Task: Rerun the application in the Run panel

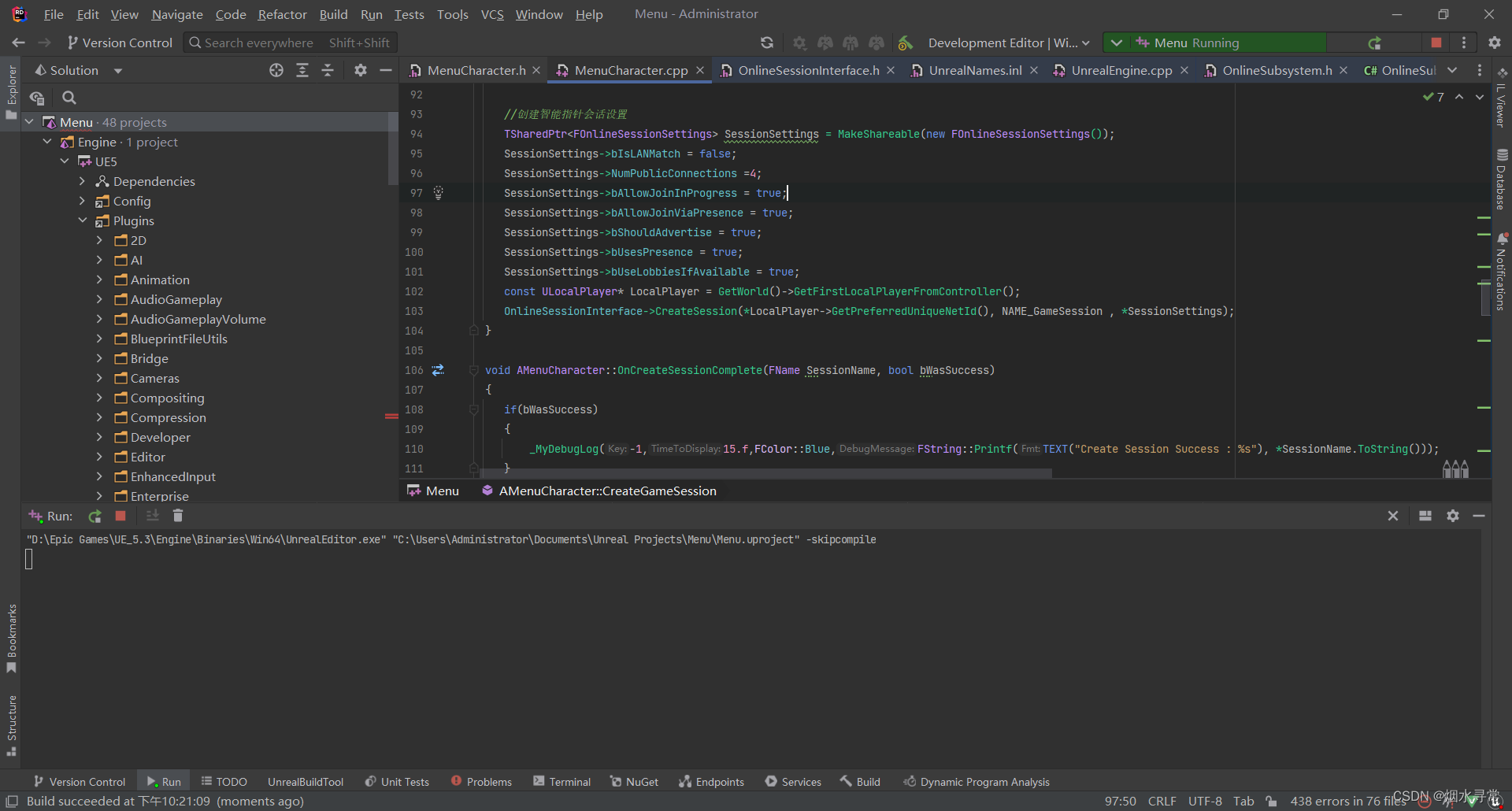Action: [x=94, y=516]
